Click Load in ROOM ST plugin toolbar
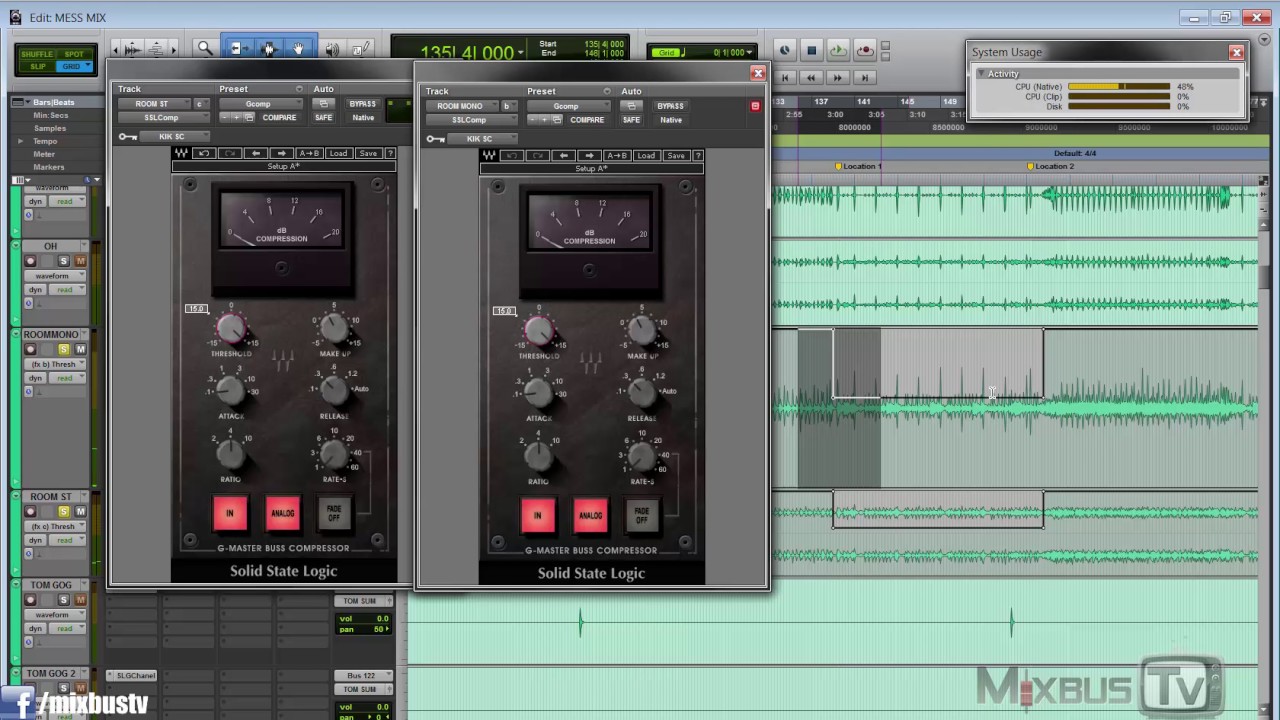1280x720 pixels. click(x=338, y=153)
